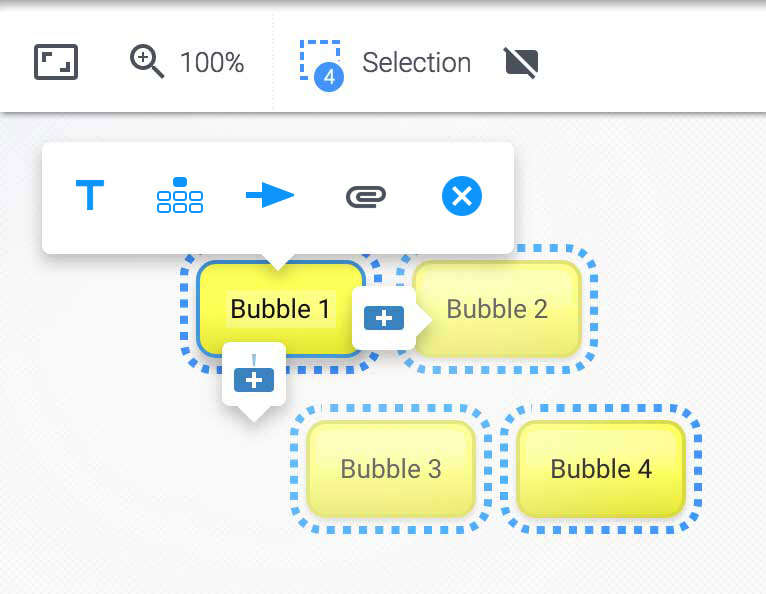Toggle the crossed-out presentation mode icon
The image size is (766, 594).
point(521,63)
